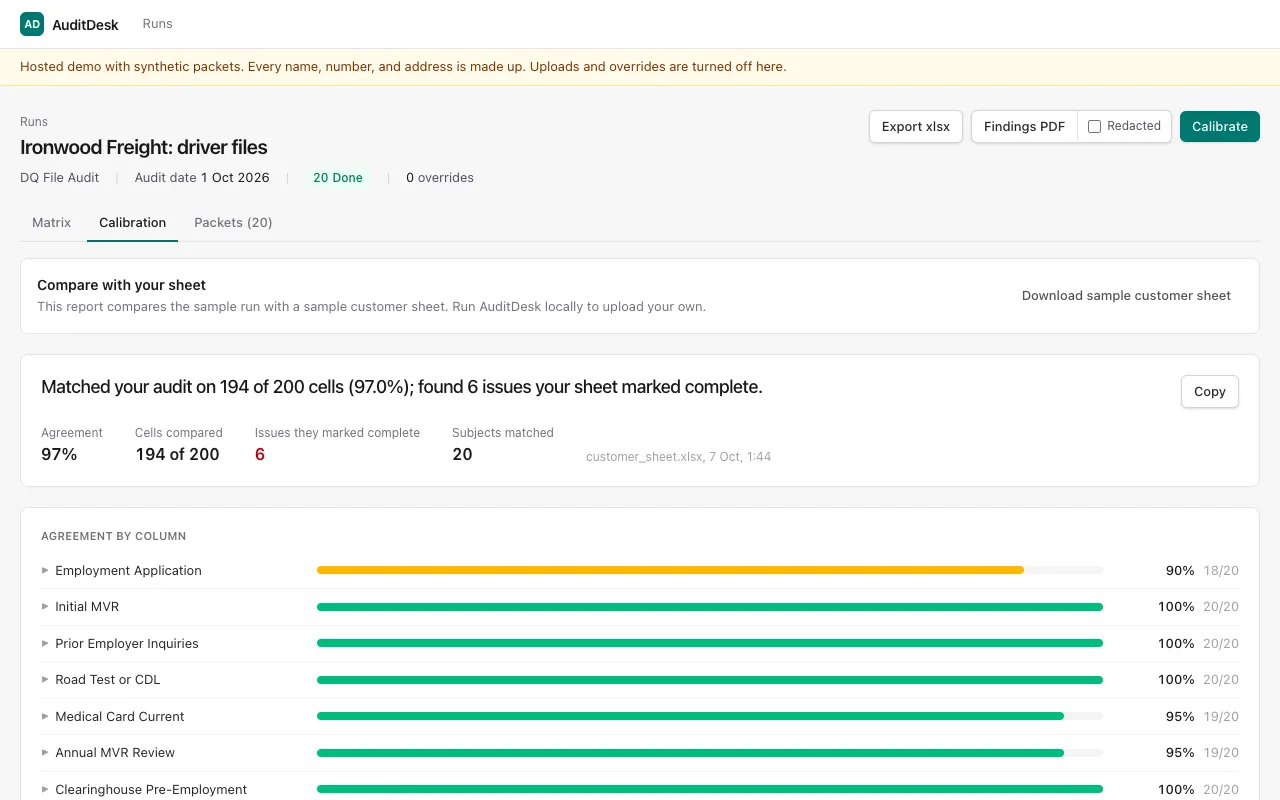Click the '20 Done' status badge
Viewport: 1280px width, 800px height.
coord(338,178)
